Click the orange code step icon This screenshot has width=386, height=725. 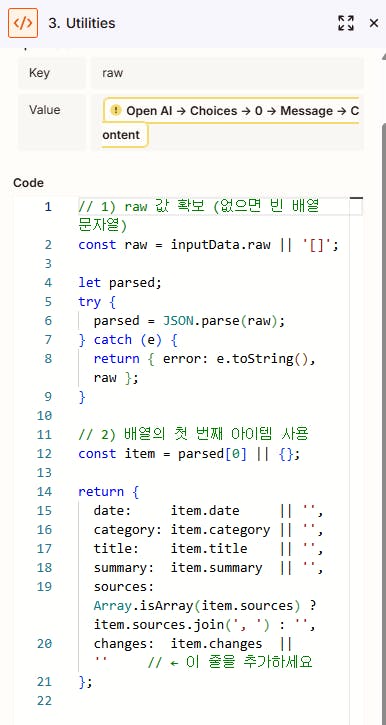23,23
